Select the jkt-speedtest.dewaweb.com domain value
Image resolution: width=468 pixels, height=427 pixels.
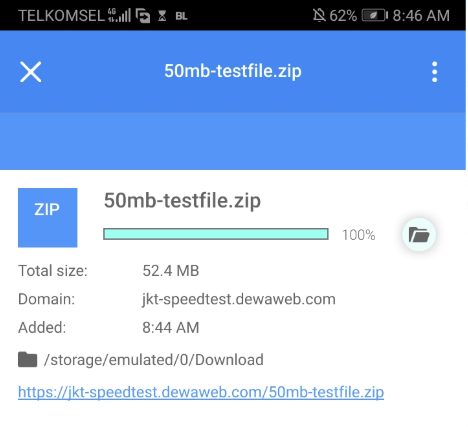[239, 299]
